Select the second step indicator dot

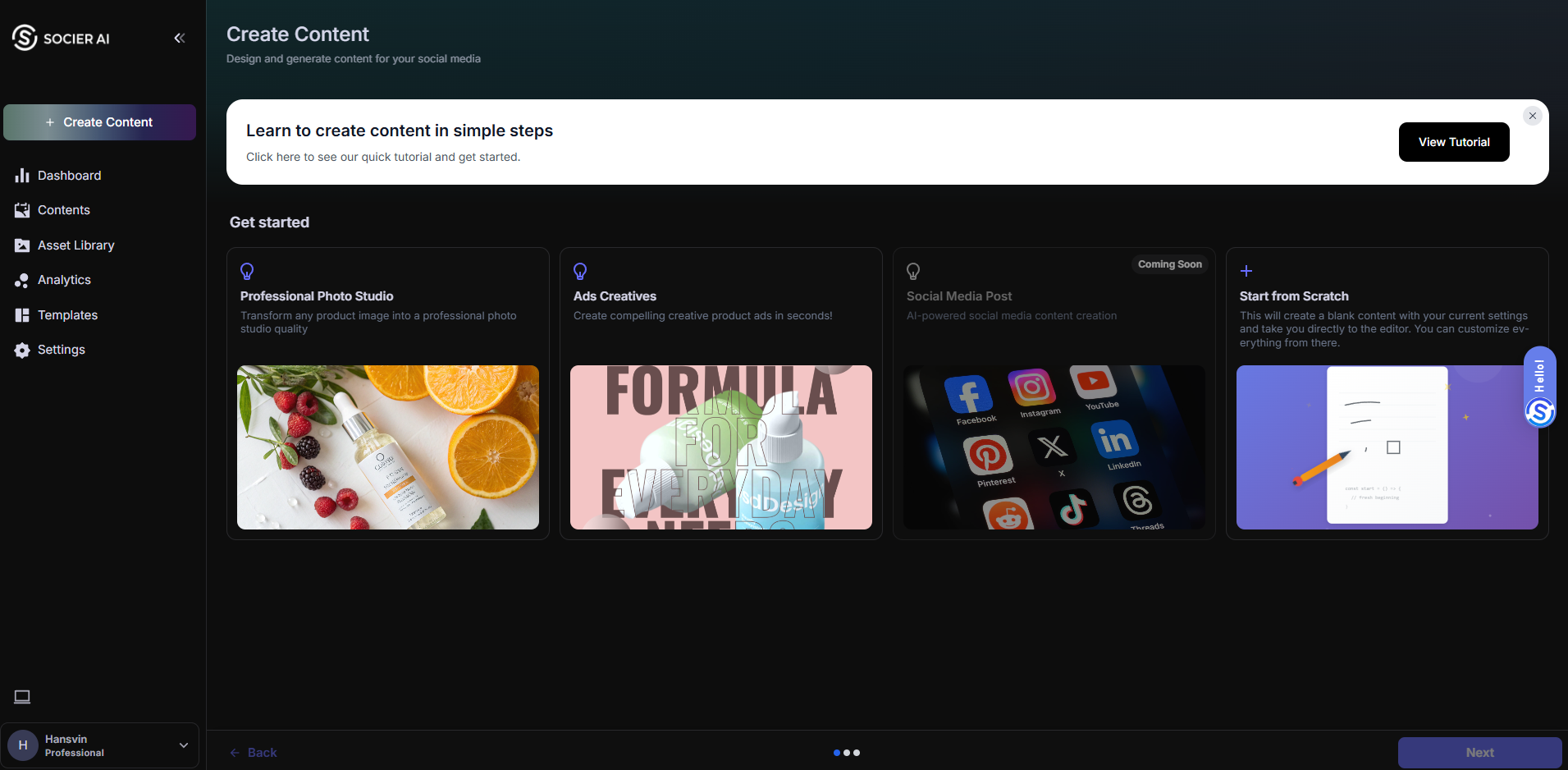point(847,753)
